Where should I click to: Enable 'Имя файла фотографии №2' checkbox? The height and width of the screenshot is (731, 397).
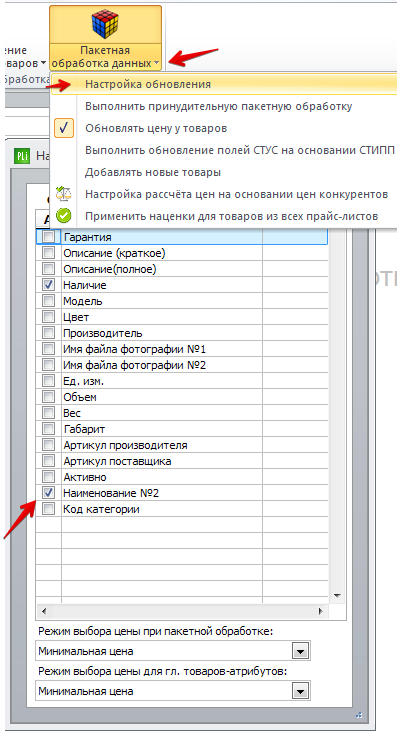tap(48, 365)
